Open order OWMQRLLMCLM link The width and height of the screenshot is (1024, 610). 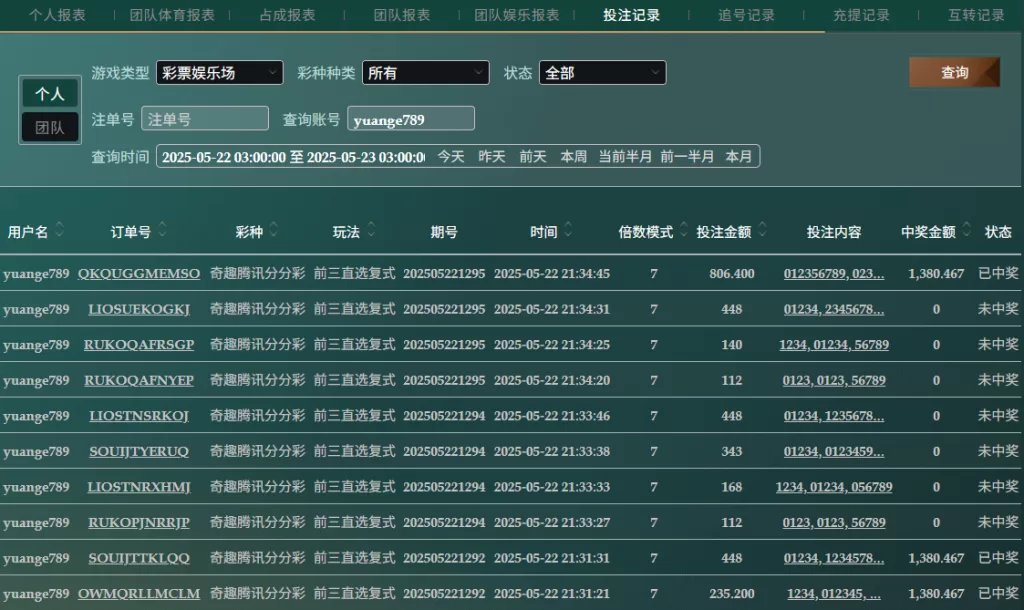pyautogui.click(x=139, y=594)
